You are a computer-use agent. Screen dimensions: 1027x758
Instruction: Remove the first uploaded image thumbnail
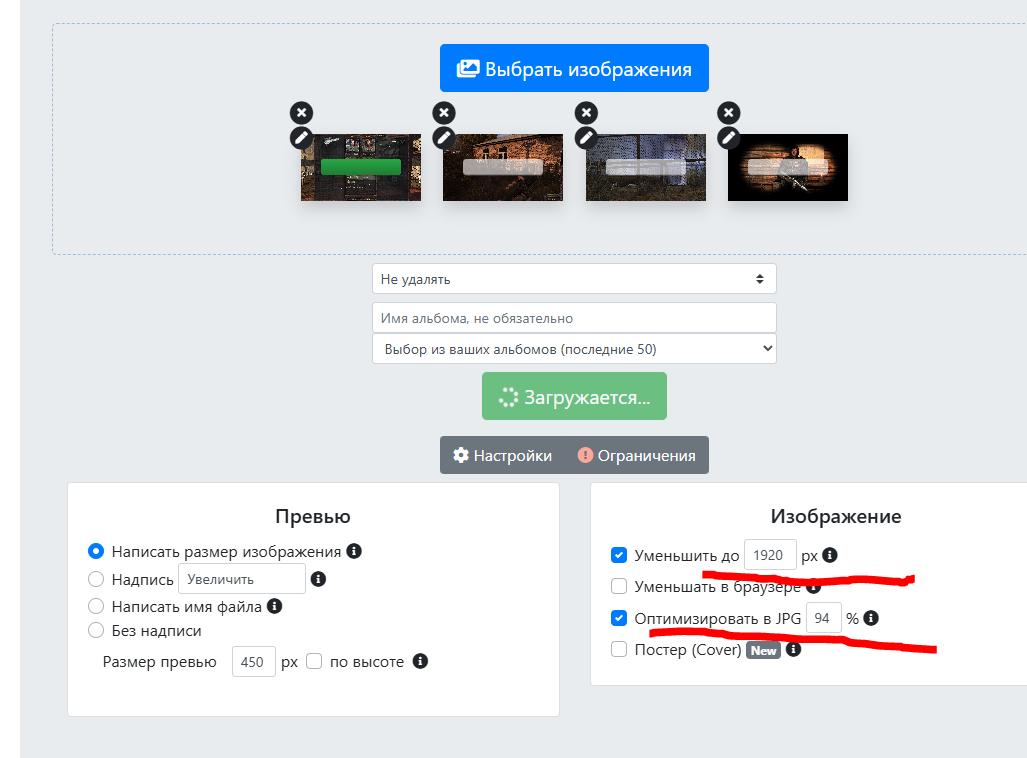click(302, 113)
